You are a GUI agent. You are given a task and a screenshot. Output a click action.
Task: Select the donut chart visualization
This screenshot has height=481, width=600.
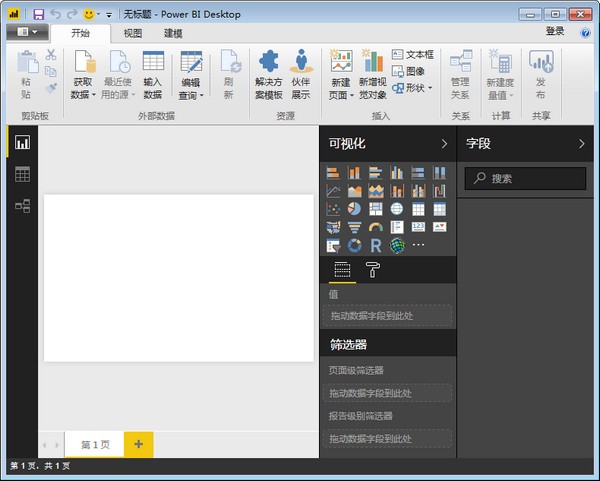[x=353, y=245]
